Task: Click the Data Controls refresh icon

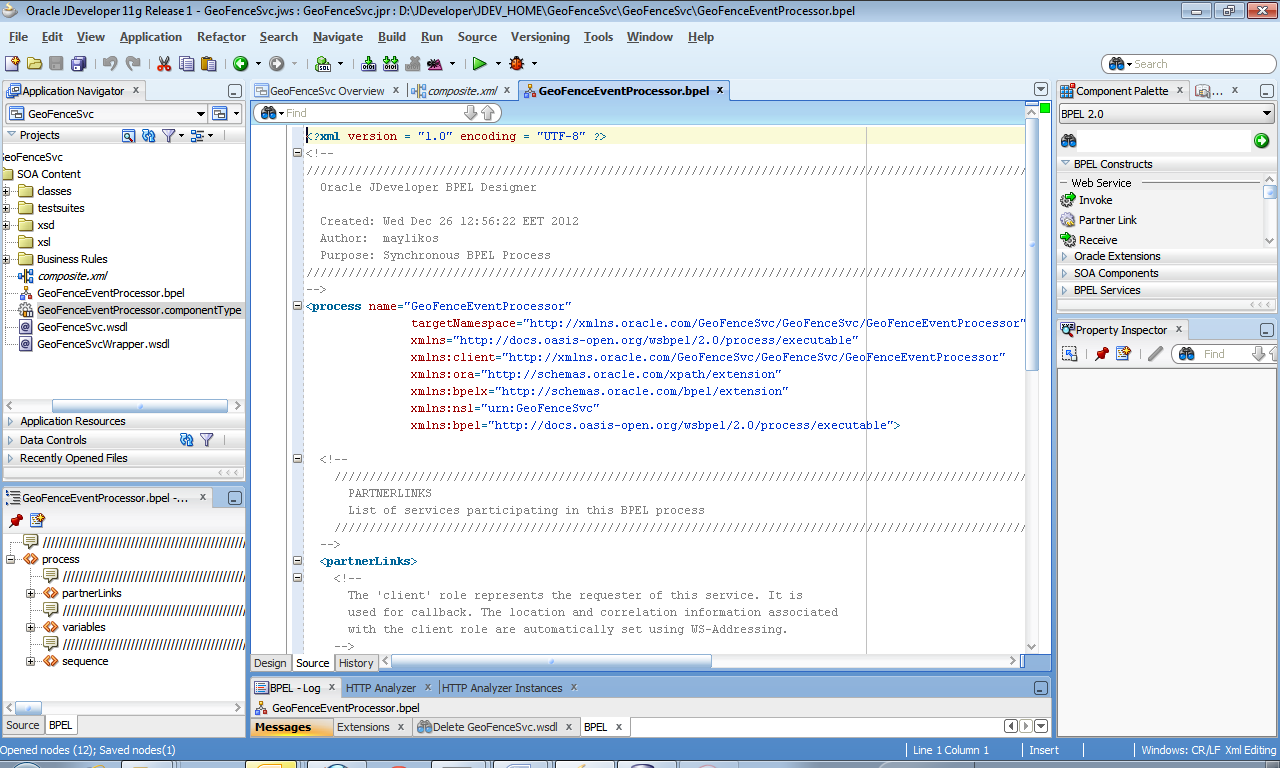Action: pos(186,439)
